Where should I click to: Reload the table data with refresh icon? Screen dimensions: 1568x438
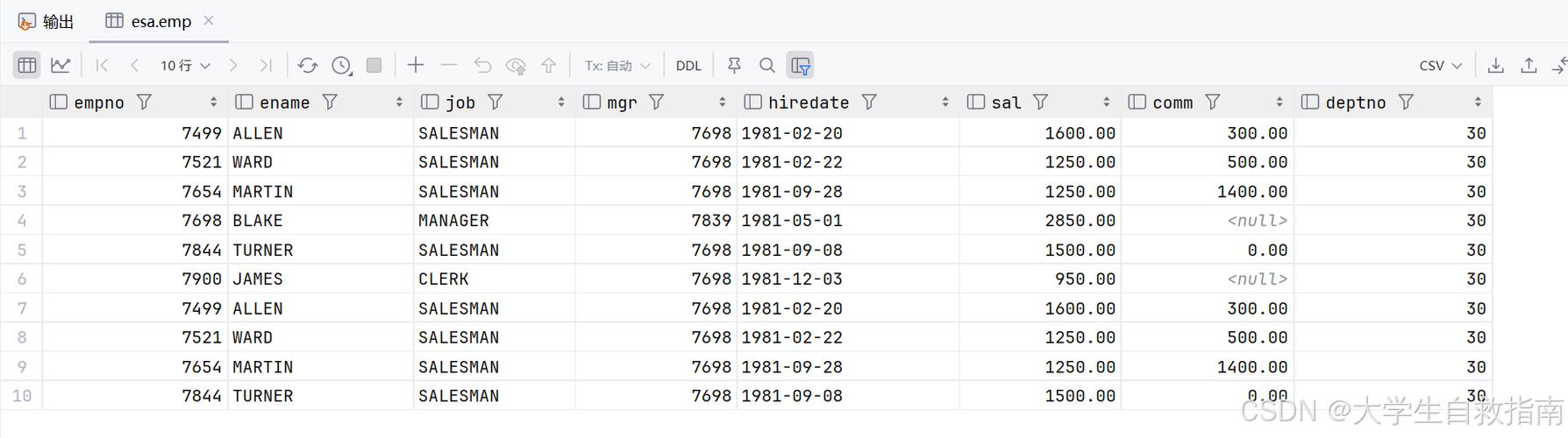click(x=307, y=66)
